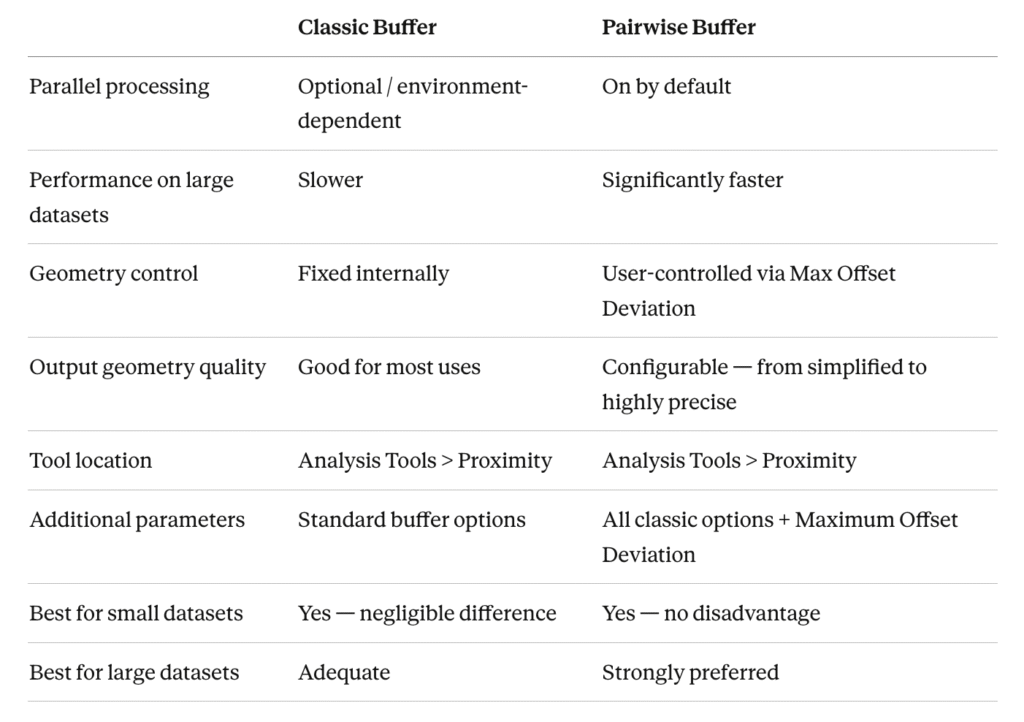The image size is (1024, 722).
Task: Click the "Performance on large datasets" row label
Action: pos(131,197)
